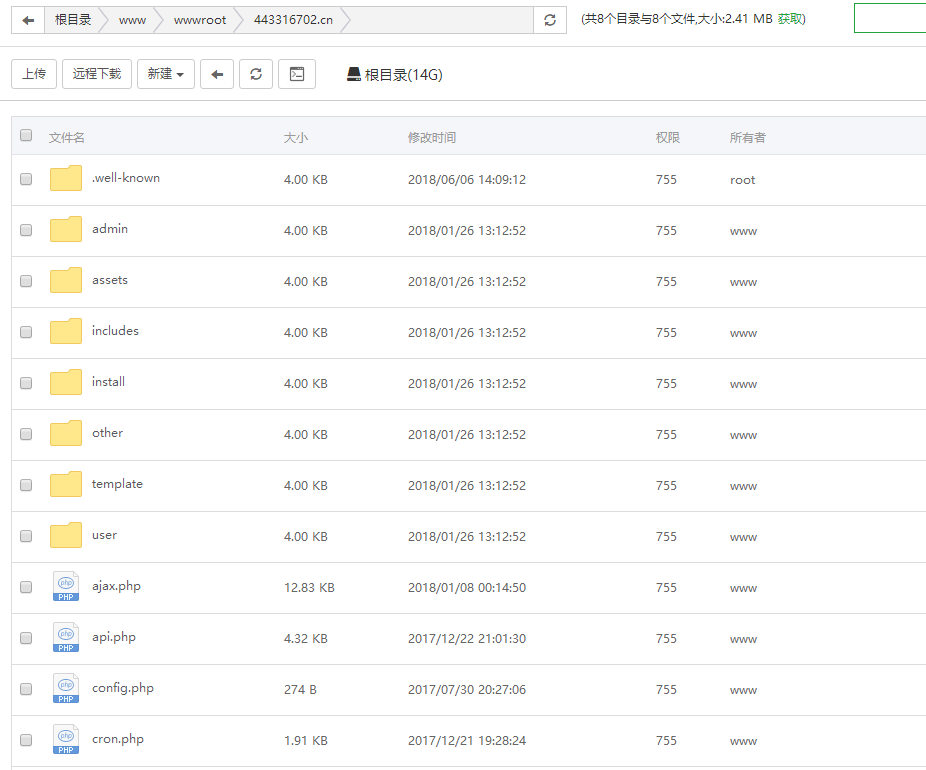Check the box for the install folder

(x=26, y=383)
